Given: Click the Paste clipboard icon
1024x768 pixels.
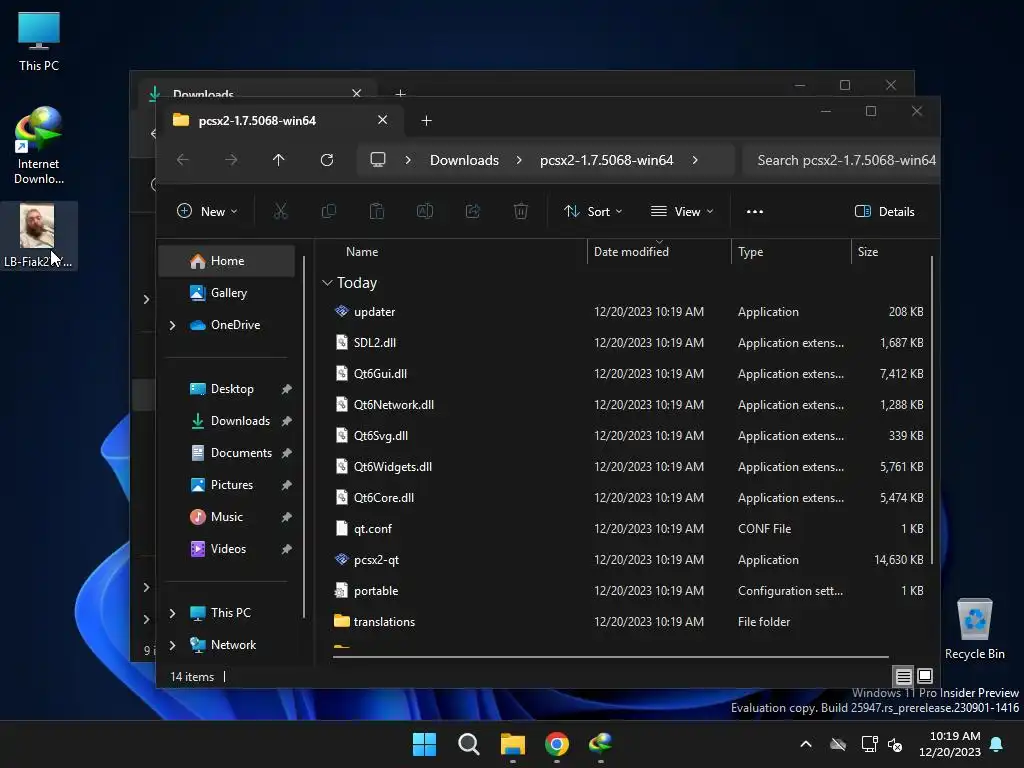Looking at the screenshot, I should pos(377,211).
